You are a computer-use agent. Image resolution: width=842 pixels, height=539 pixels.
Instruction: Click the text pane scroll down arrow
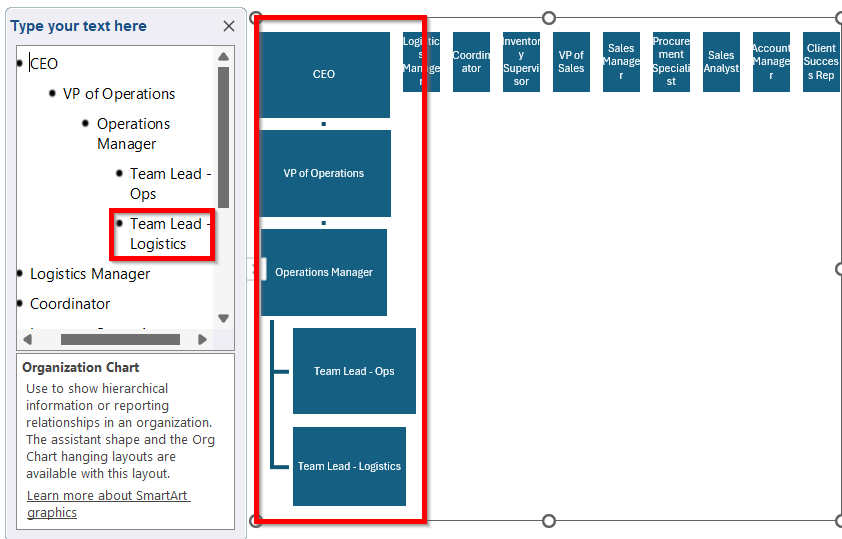pos(223,318)
